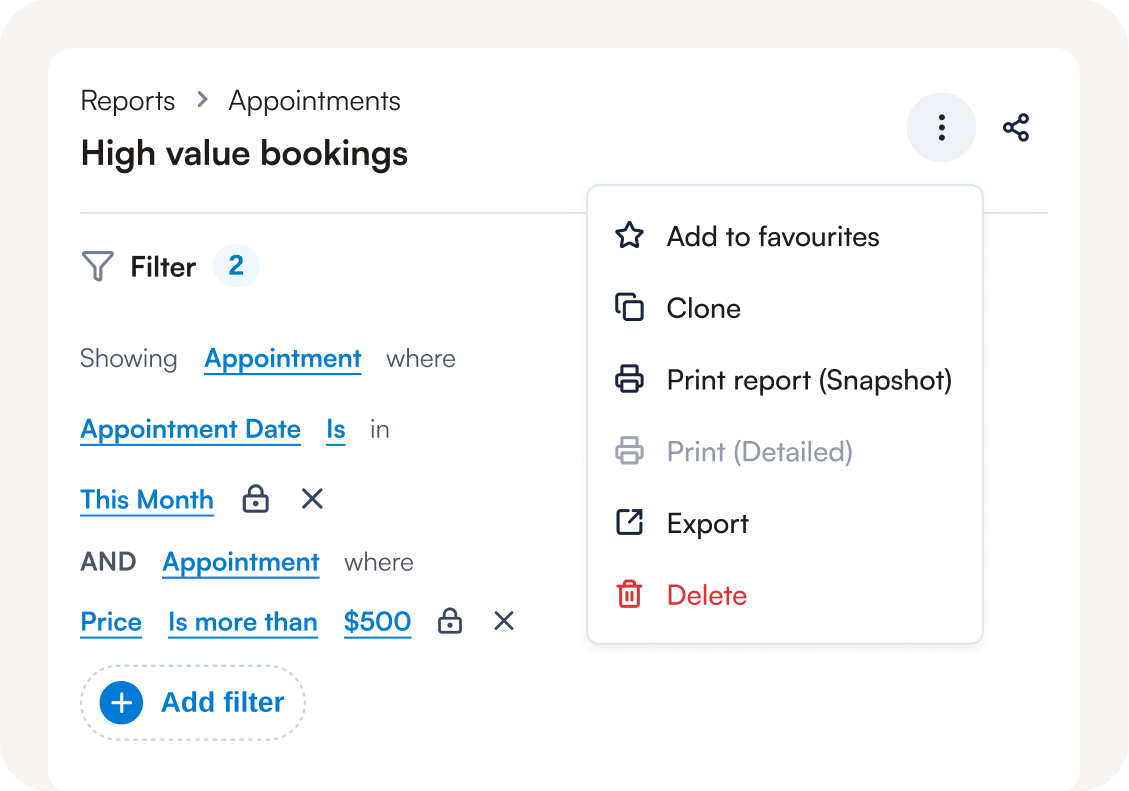Click the Export arrow icon
The image size is (1129, 791).
tap(629, 523)
